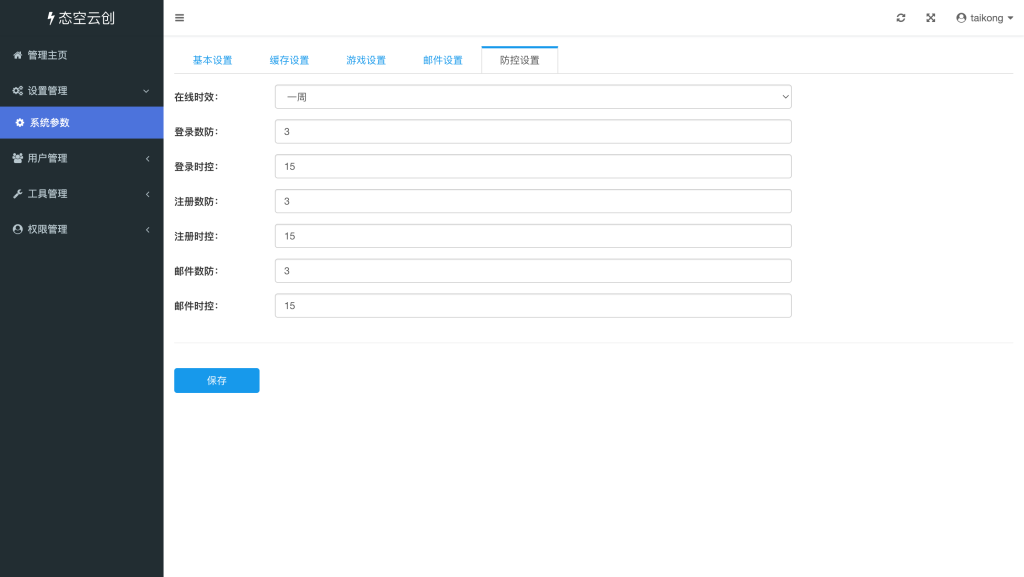Viewport: 1024px width, 577px height.
Task: Open the 缓存设置 tab
Action: 289,61
